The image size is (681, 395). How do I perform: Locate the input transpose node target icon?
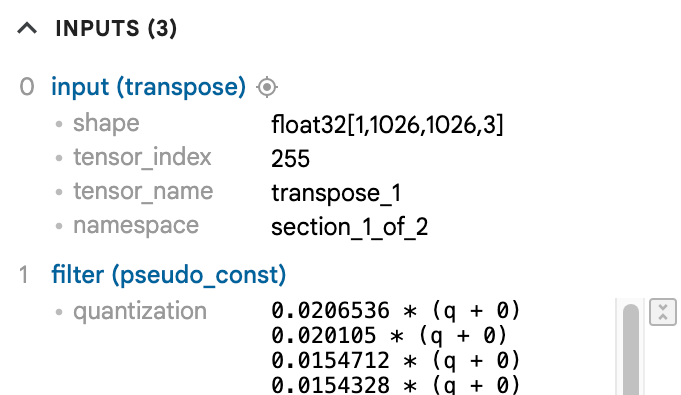point(267,87)
